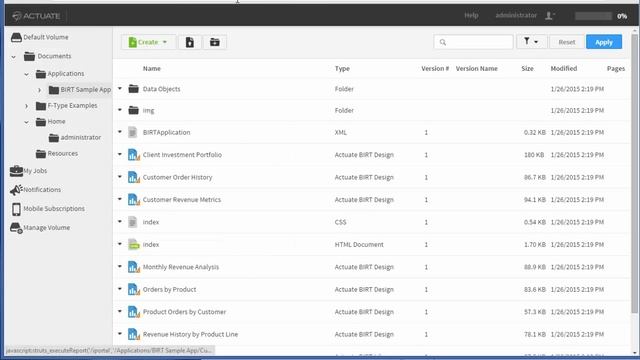
Task: Open Notifications megaphone icon
Action: [x=16, y=190]
